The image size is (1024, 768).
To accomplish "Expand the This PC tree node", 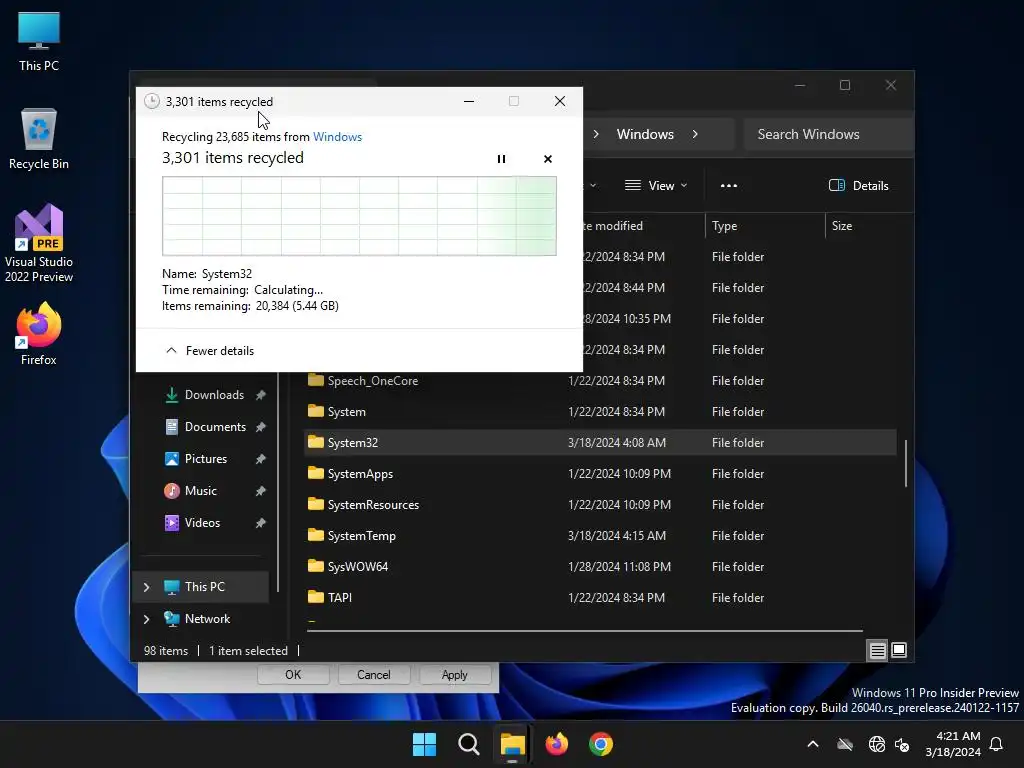I will point(146,587).
